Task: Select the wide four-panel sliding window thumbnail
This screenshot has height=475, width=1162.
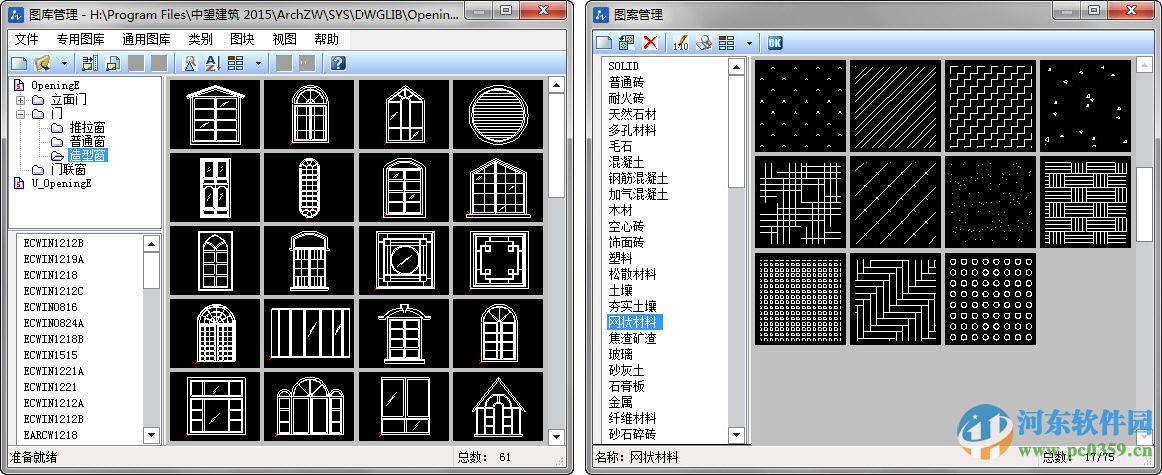Action: click(309, 333)
